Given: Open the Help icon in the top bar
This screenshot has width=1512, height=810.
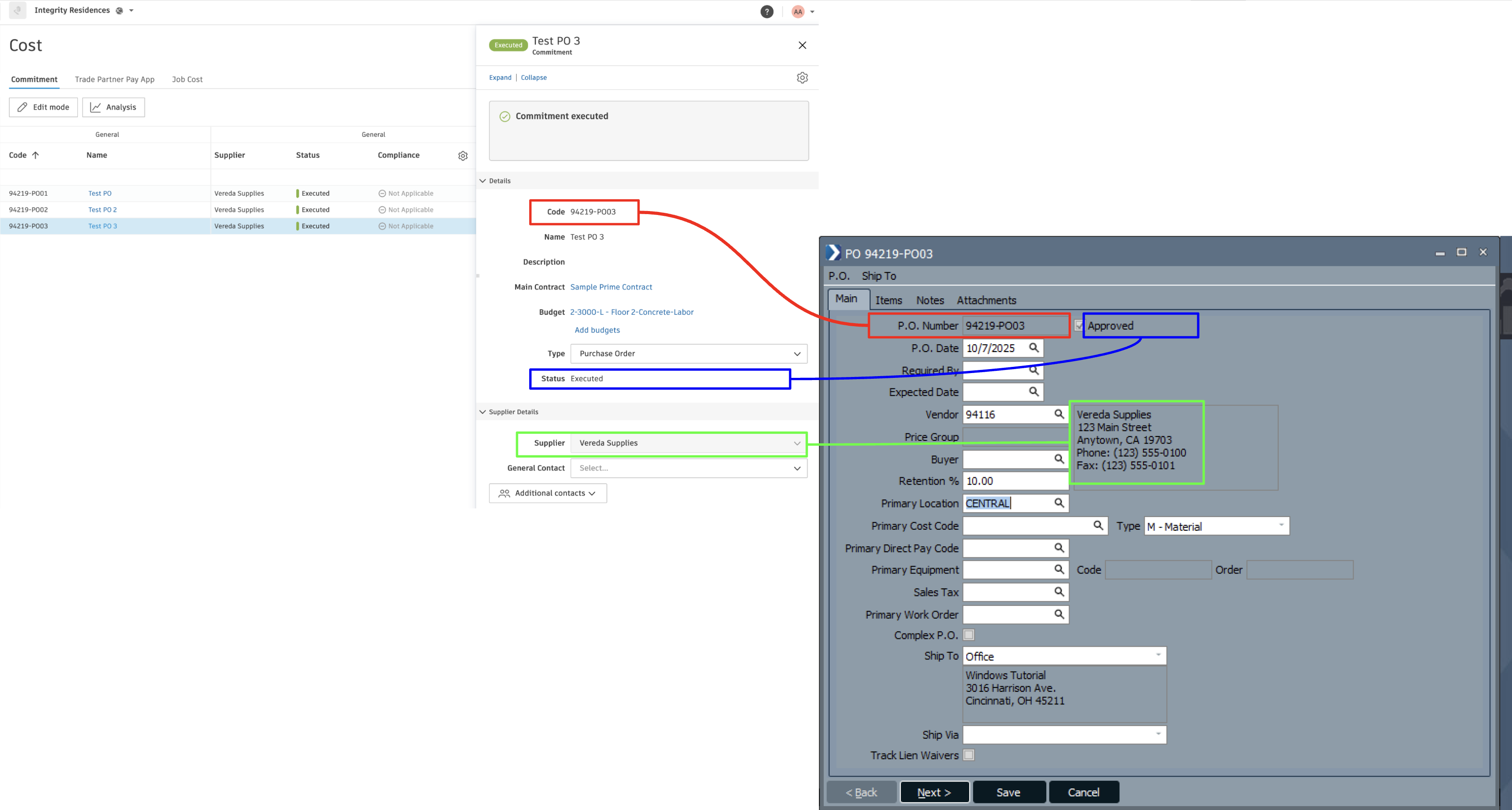Looking at the screenshot, I should (x=767, y=11).
